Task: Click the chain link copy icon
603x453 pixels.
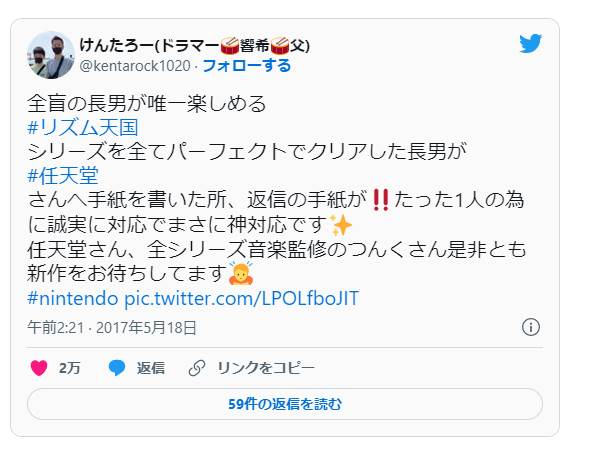Action: click(x=197, y=368)
